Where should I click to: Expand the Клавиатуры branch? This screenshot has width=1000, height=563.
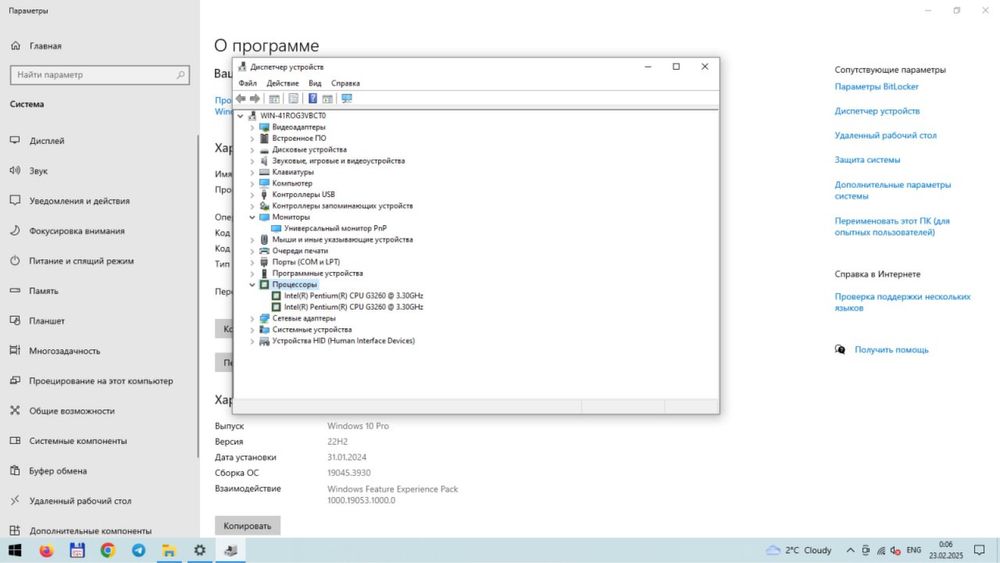pos(252,172)
